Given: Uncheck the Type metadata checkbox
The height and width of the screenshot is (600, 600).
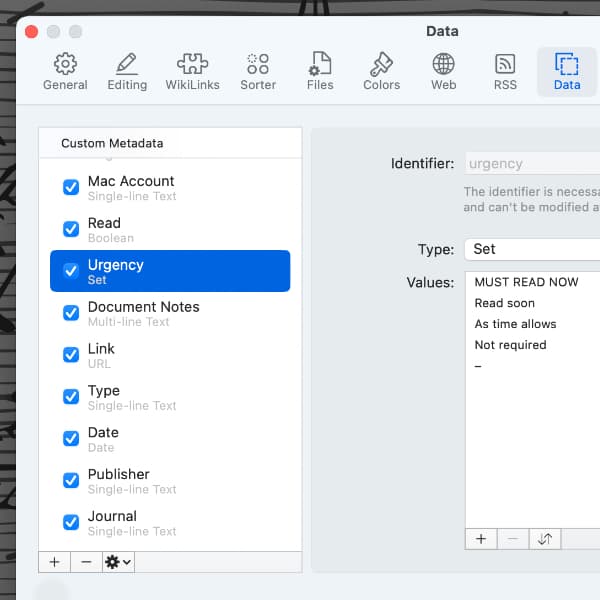Looking at the screenshot, I should click(x=71, y=396).
